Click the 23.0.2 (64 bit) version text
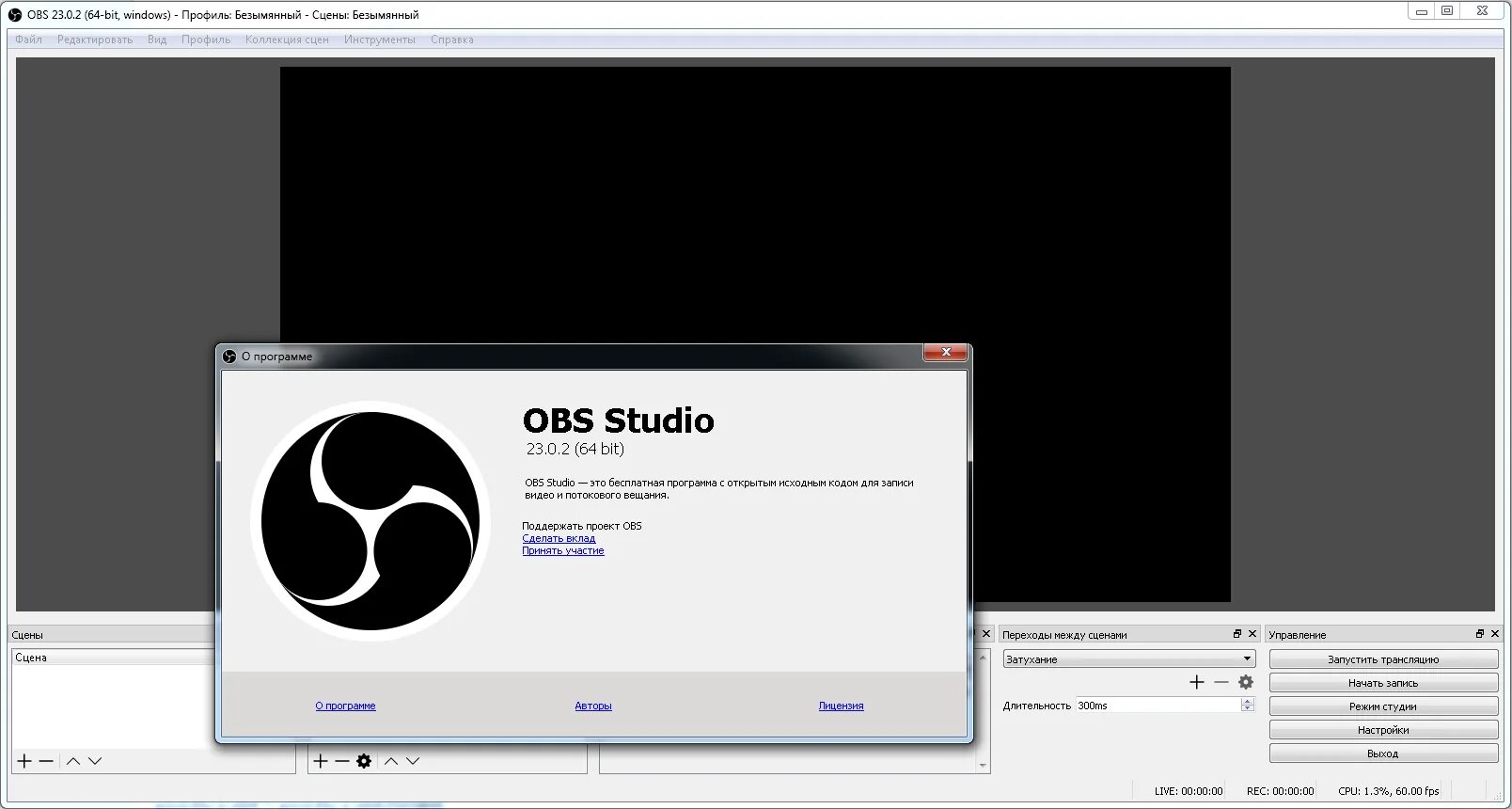 point(575,449)
